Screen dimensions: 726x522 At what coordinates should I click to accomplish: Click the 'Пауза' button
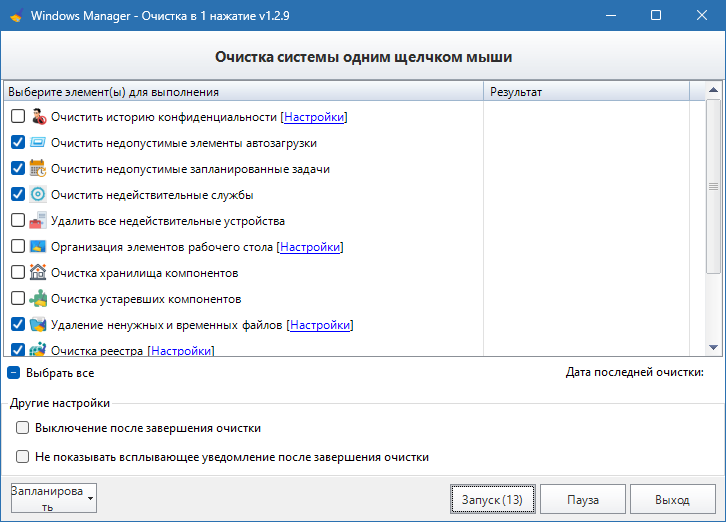(583, 499)
